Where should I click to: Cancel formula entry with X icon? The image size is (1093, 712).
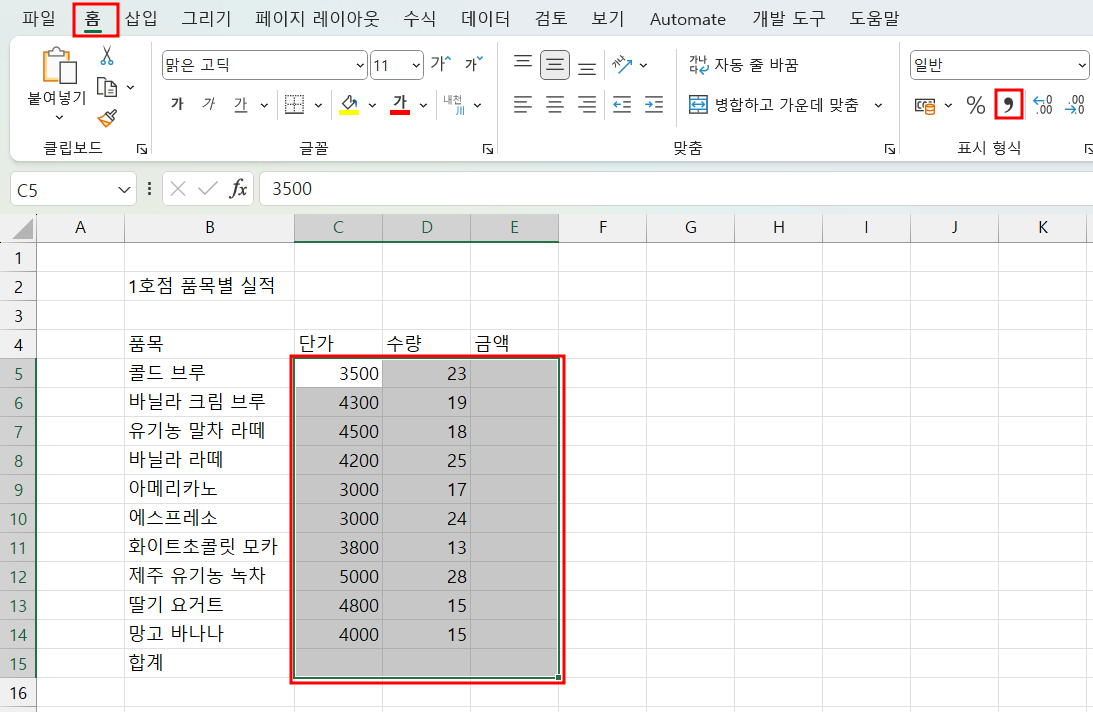pos(178,188)
